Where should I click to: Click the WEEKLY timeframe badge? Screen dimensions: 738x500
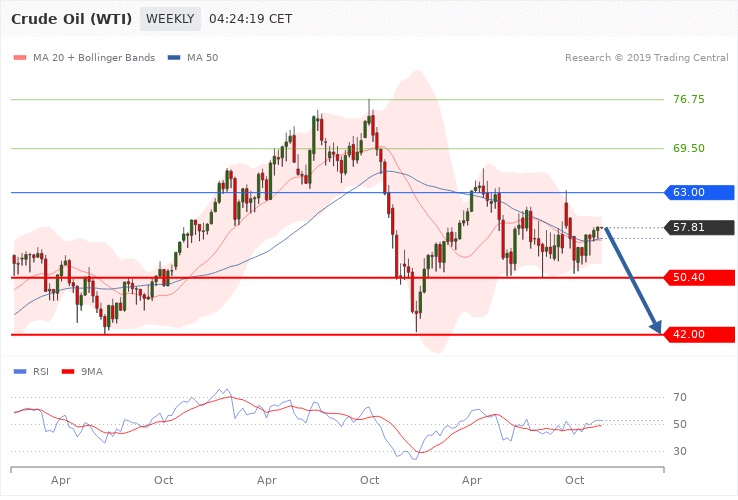[x=170, y=19]
